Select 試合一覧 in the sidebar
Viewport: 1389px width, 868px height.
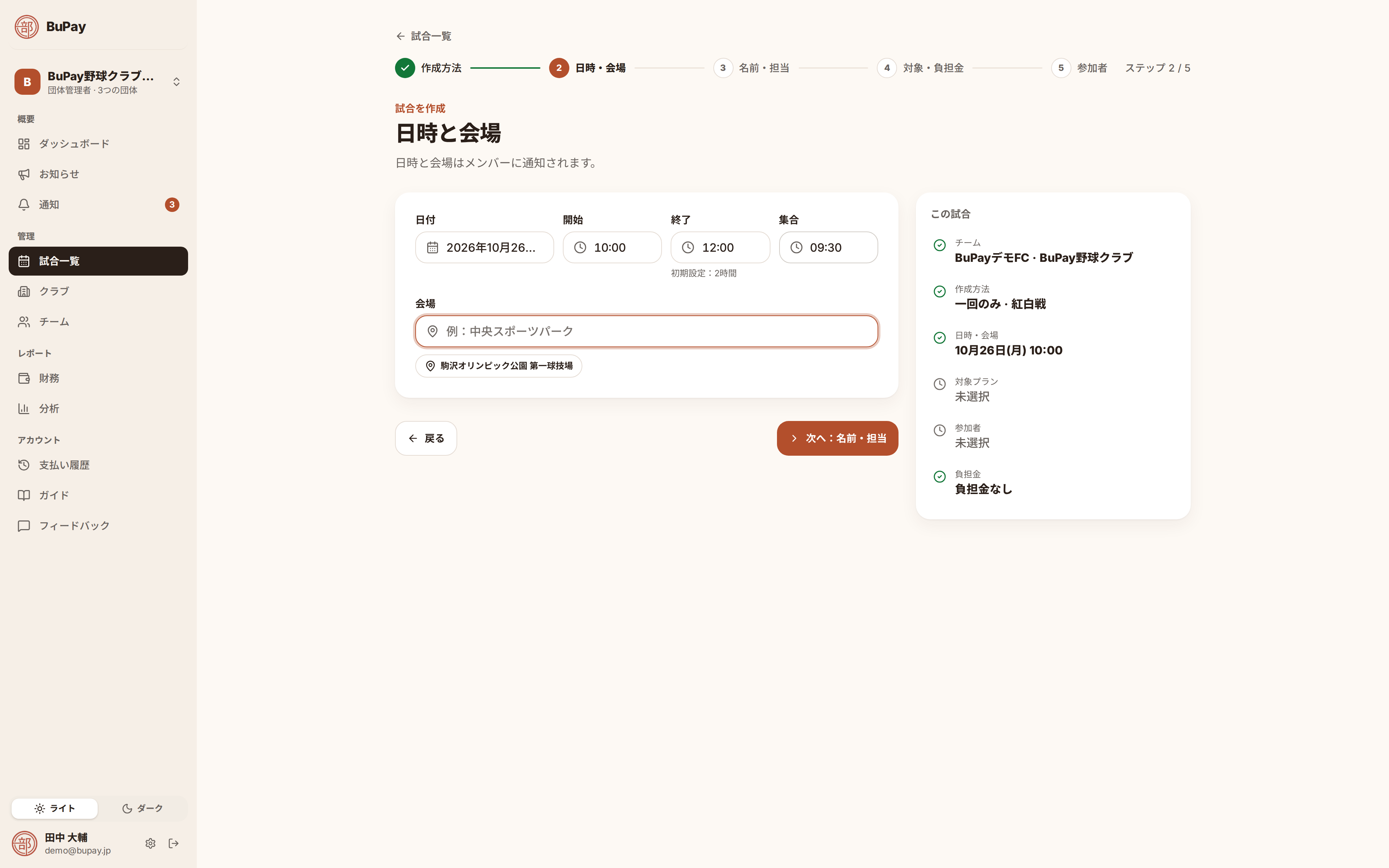(98, 261)
